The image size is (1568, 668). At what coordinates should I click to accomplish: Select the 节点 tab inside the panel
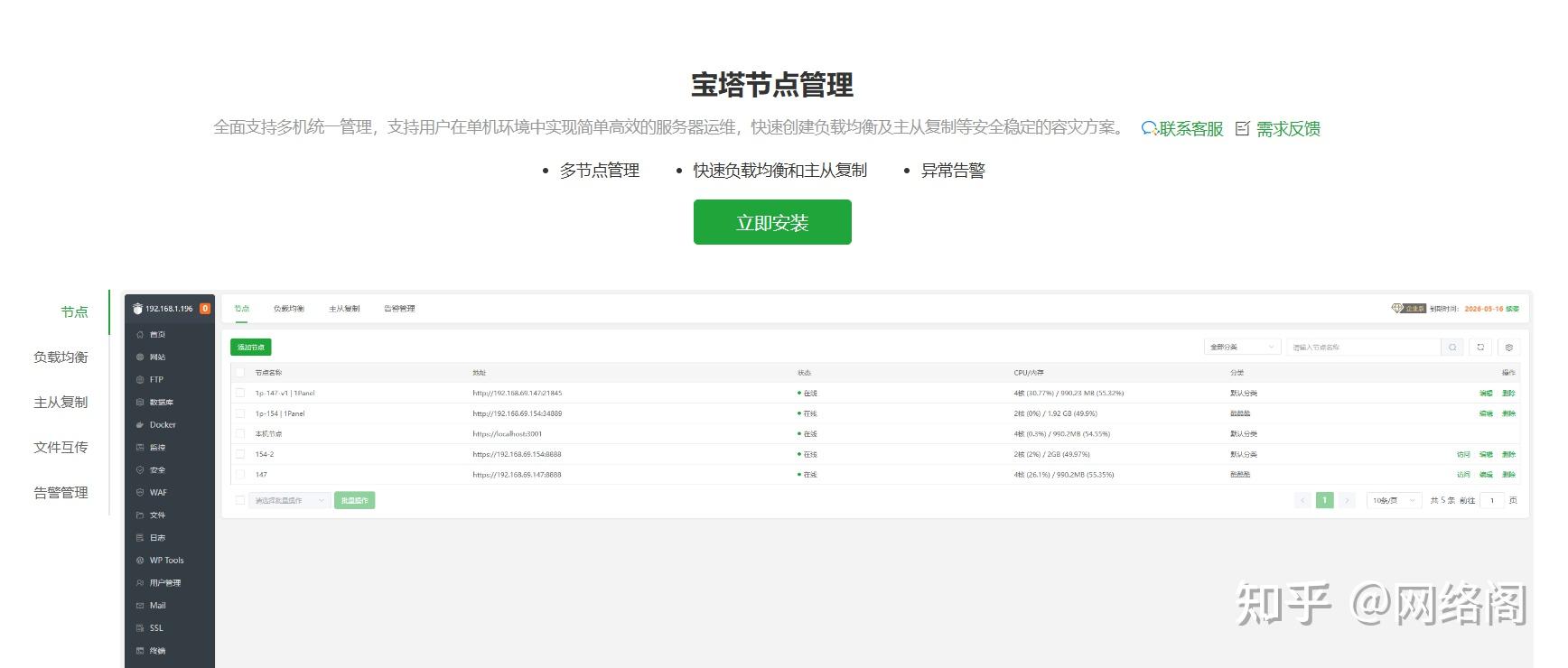pos(241,309)
